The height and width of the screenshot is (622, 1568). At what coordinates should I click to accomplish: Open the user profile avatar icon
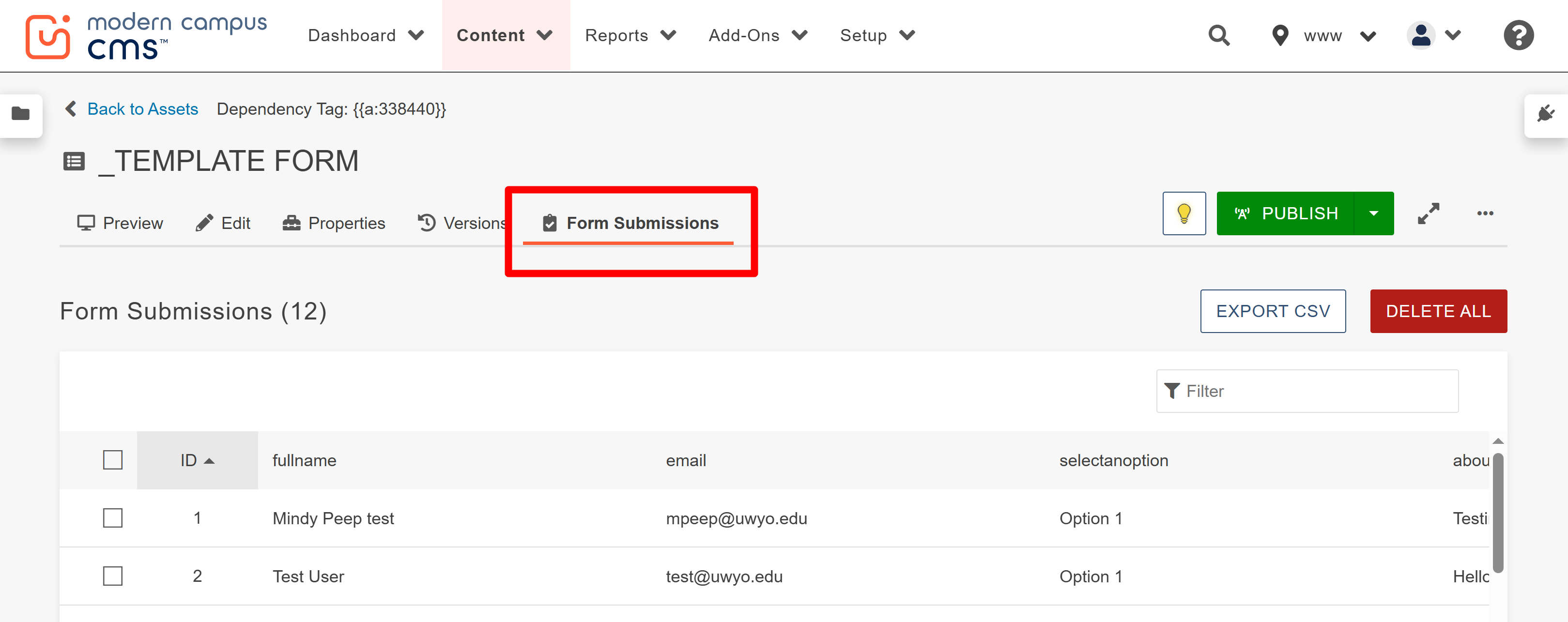pyautogui.click(x=1421, y=35)
